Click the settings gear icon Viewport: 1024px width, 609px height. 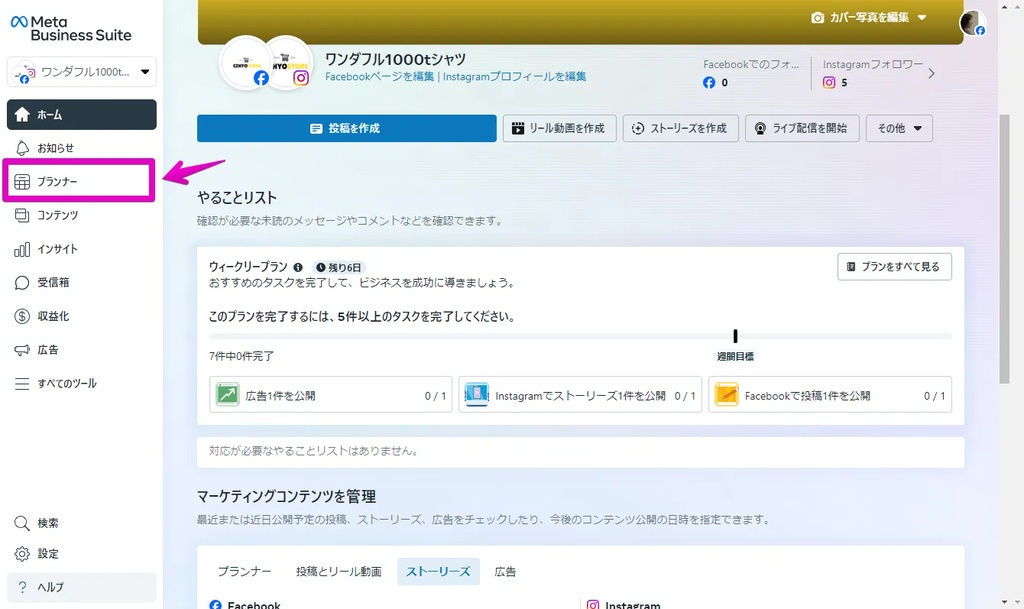[x=22, y=554]
